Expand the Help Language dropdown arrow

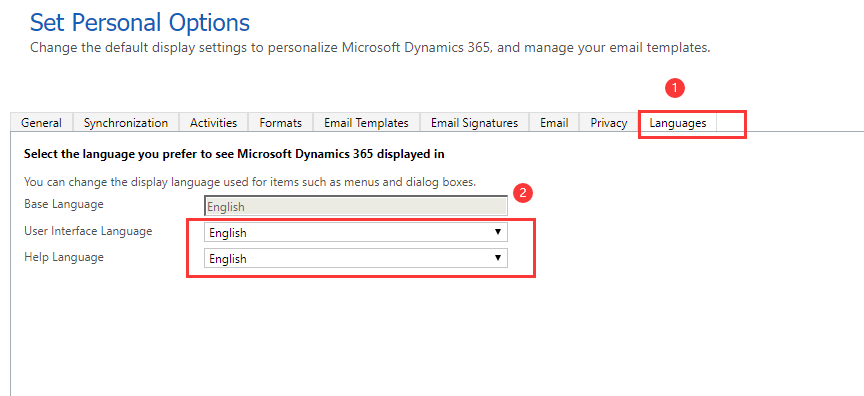(498, 258)
